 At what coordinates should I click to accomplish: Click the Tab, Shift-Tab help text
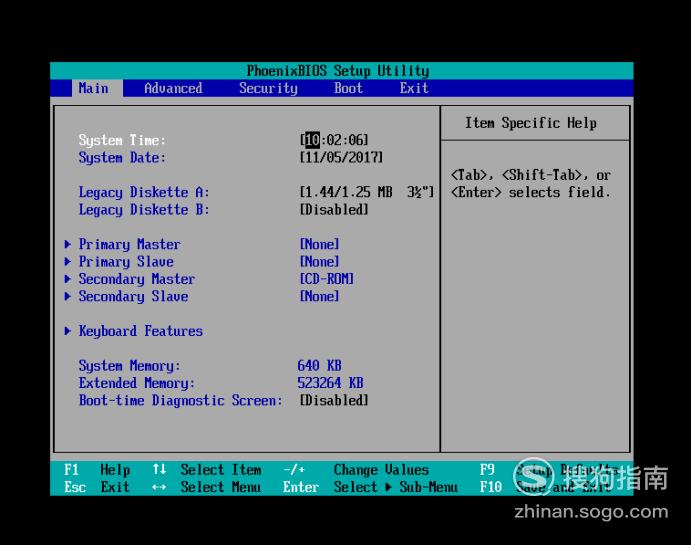pyautogui.click(x=531, y=184)
